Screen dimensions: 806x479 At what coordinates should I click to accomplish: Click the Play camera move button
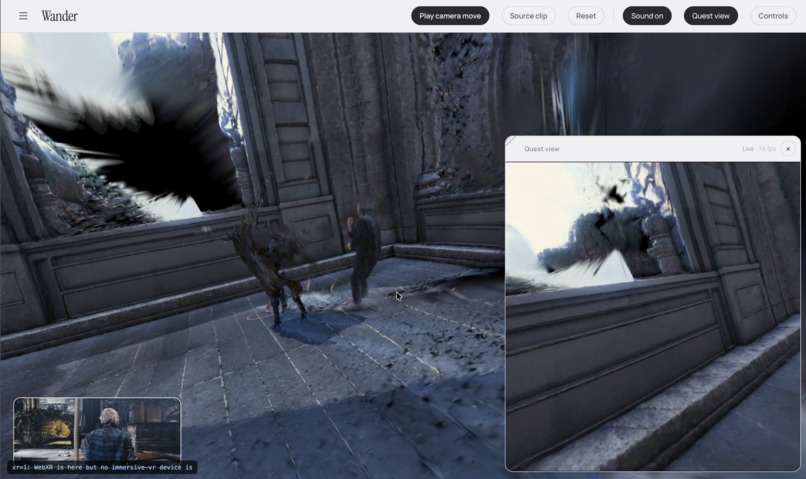[x=450, y=16]
